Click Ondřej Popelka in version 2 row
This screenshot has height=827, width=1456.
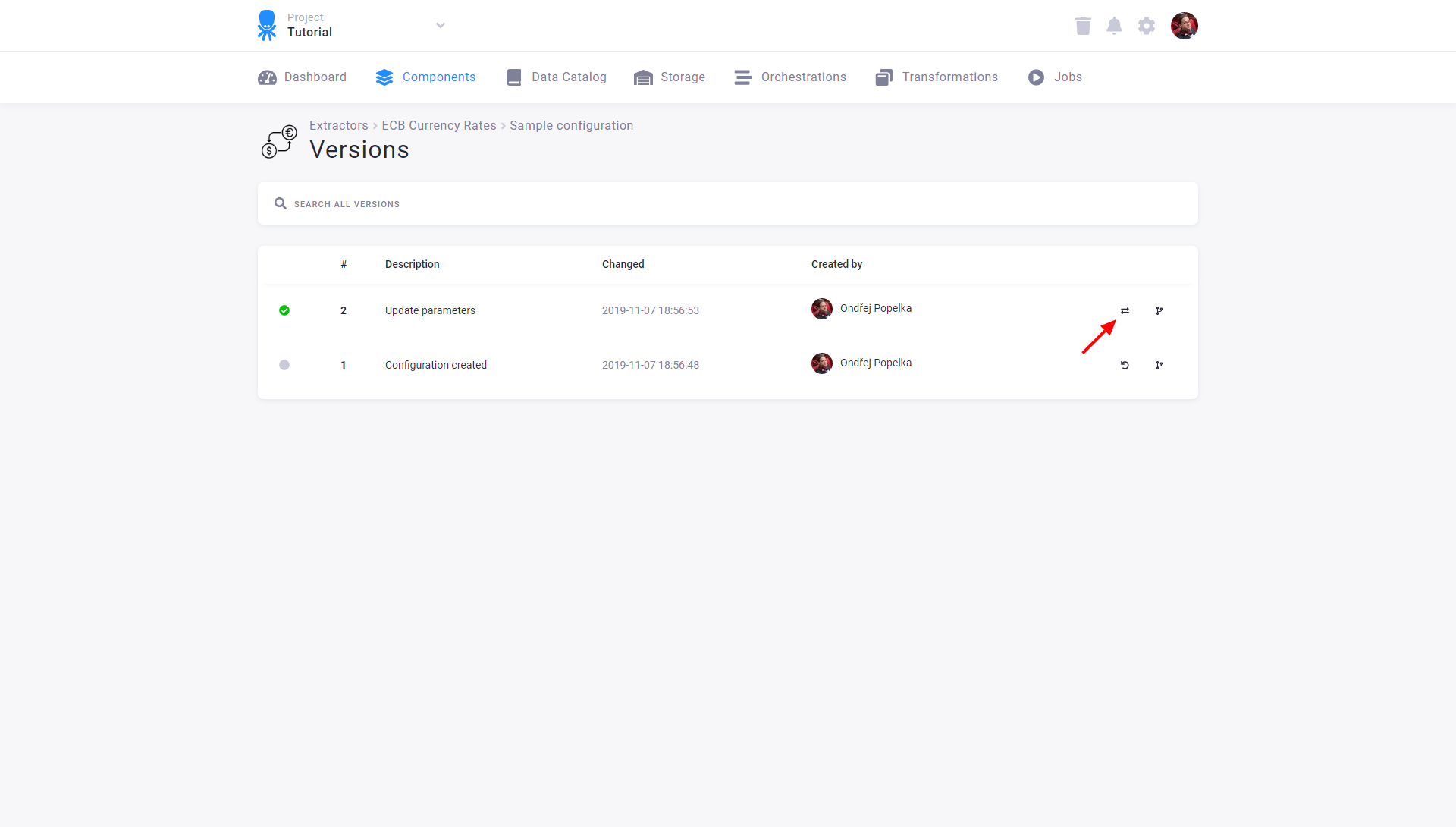click(876, 308)
